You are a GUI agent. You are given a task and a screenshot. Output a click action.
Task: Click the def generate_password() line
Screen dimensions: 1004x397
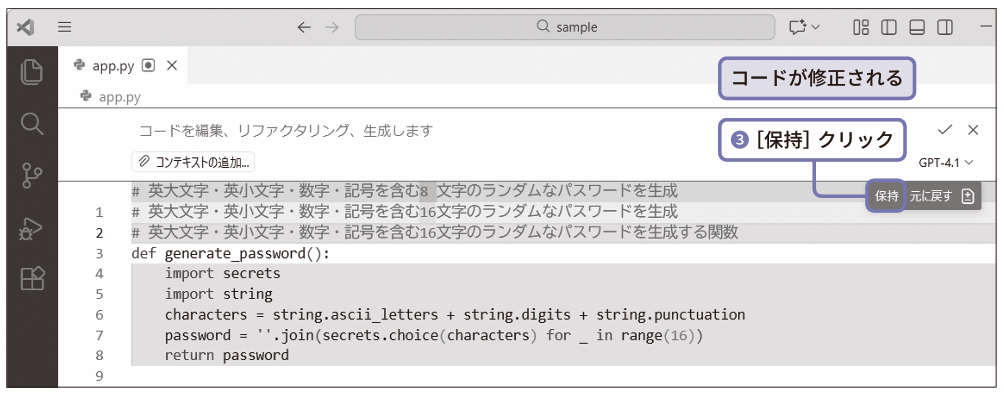(231, 254)
